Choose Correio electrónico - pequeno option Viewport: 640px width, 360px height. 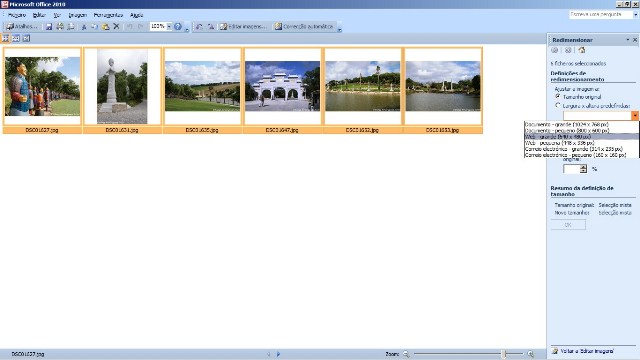point(581,155)
